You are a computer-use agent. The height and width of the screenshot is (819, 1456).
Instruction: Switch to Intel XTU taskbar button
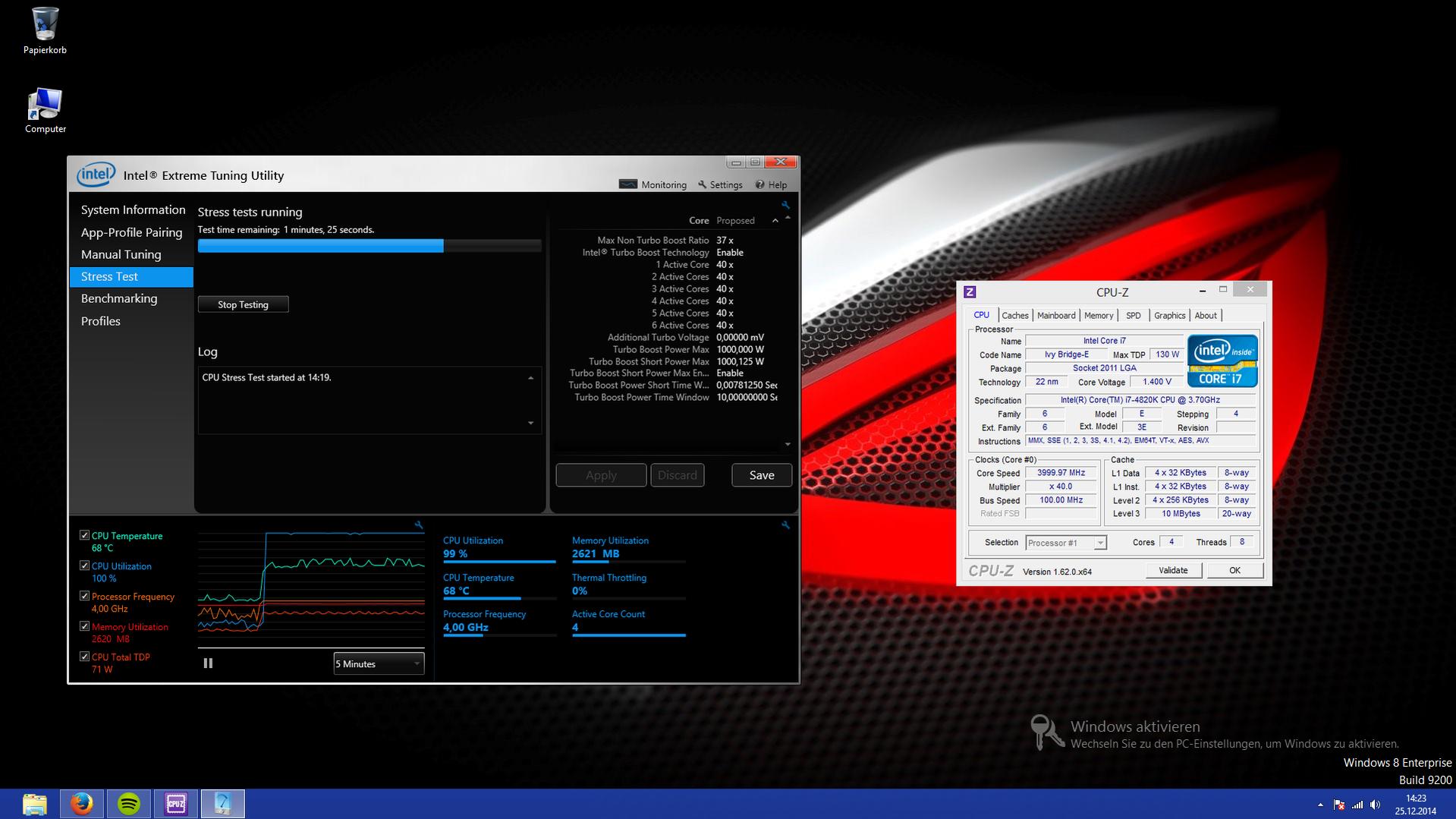click(223, 804)
